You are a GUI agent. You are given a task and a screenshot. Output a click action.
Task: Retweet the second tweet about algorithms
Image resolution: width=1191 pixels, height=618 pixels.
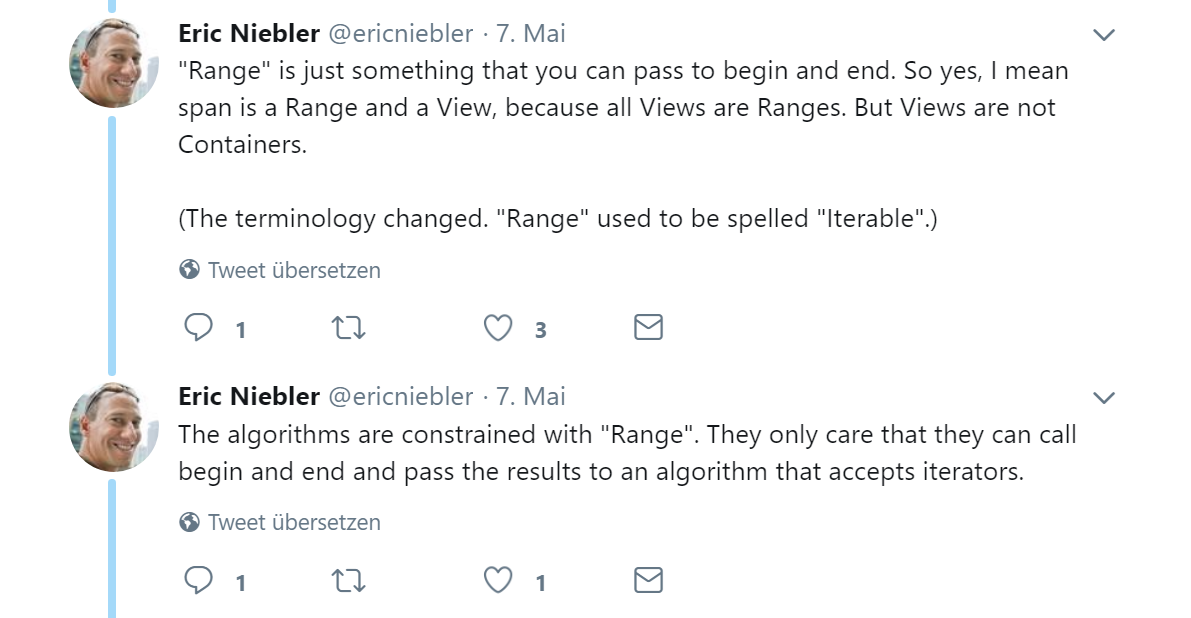pyautogui.click(x=349, y=581)
